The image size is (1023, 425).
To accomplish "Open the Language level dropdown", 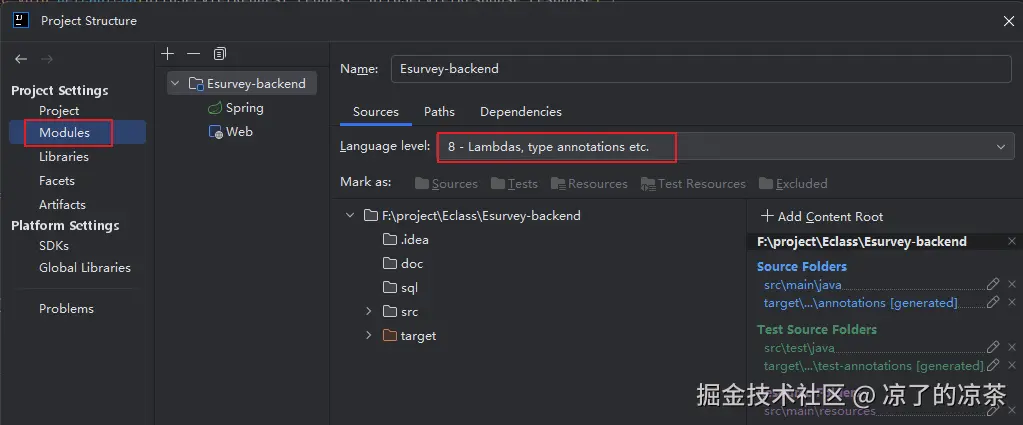I will [1000, 147].
